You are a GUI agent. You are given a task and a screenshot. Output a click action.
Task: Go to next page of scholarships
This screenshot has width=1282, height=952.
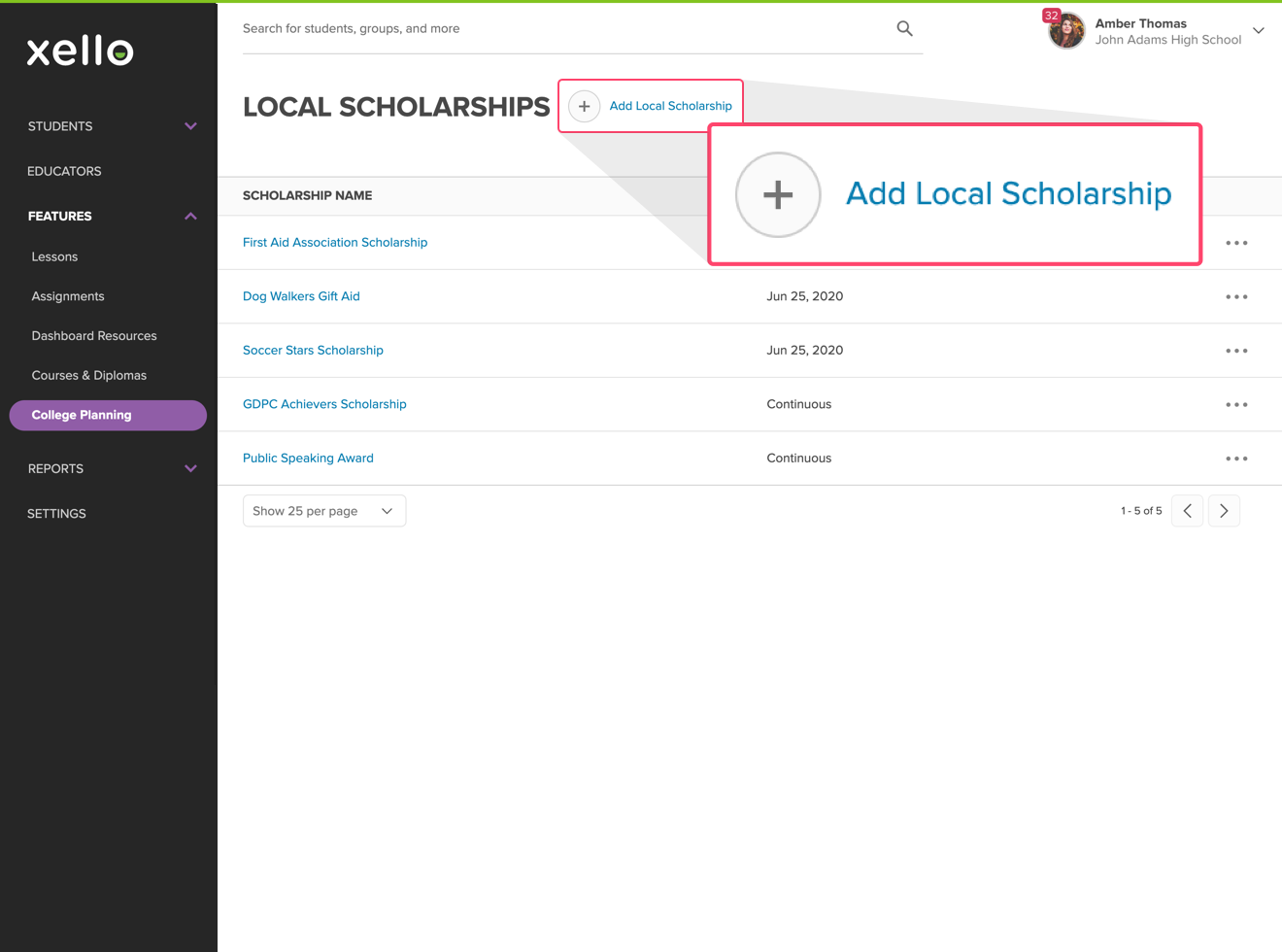(1224, 510)
